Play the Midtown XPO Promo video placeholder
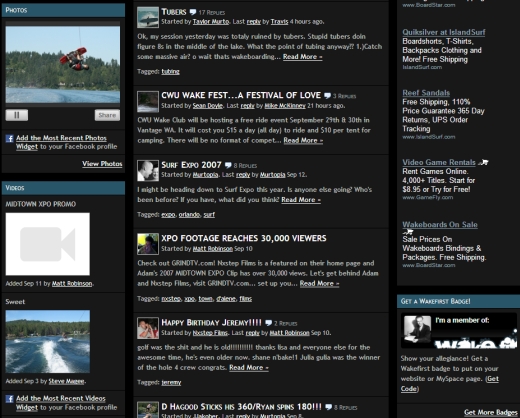Image resolution: width=520 pixels, height=418 pixels. (x=48, y=244)
